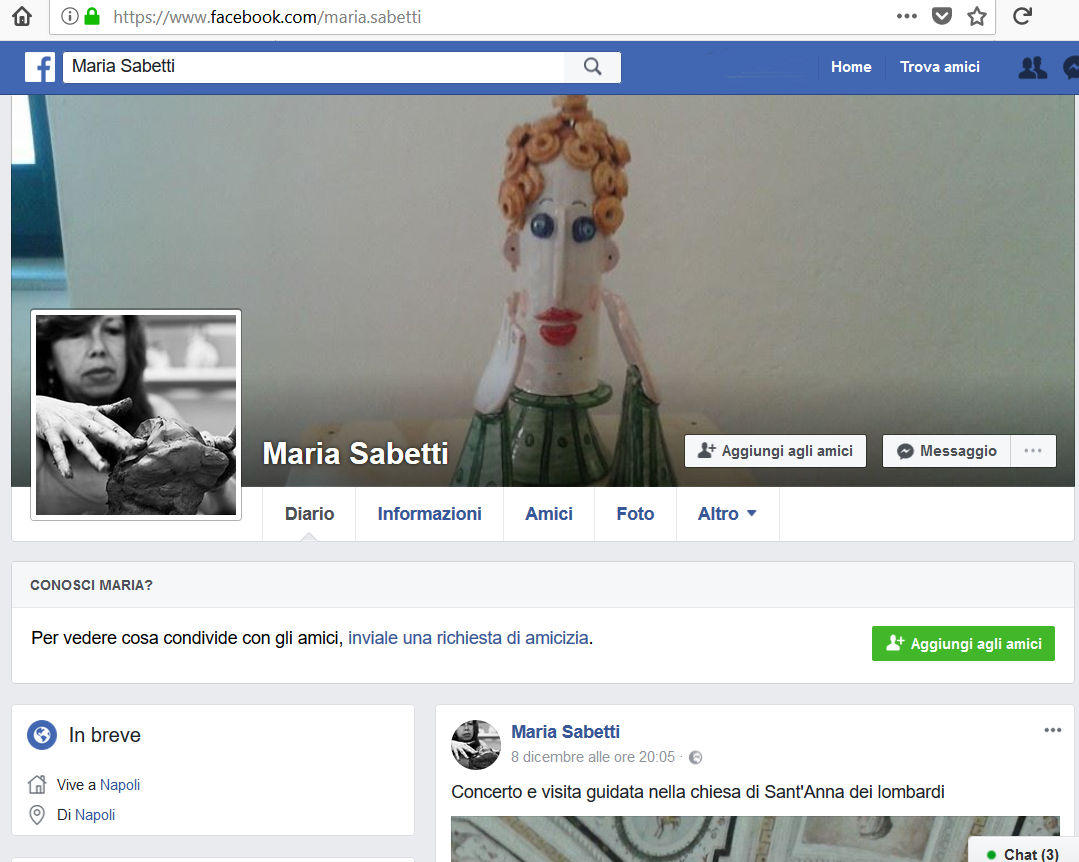
Task: Open the church ceiling photo in the post
Action: [x=755, y=839]
